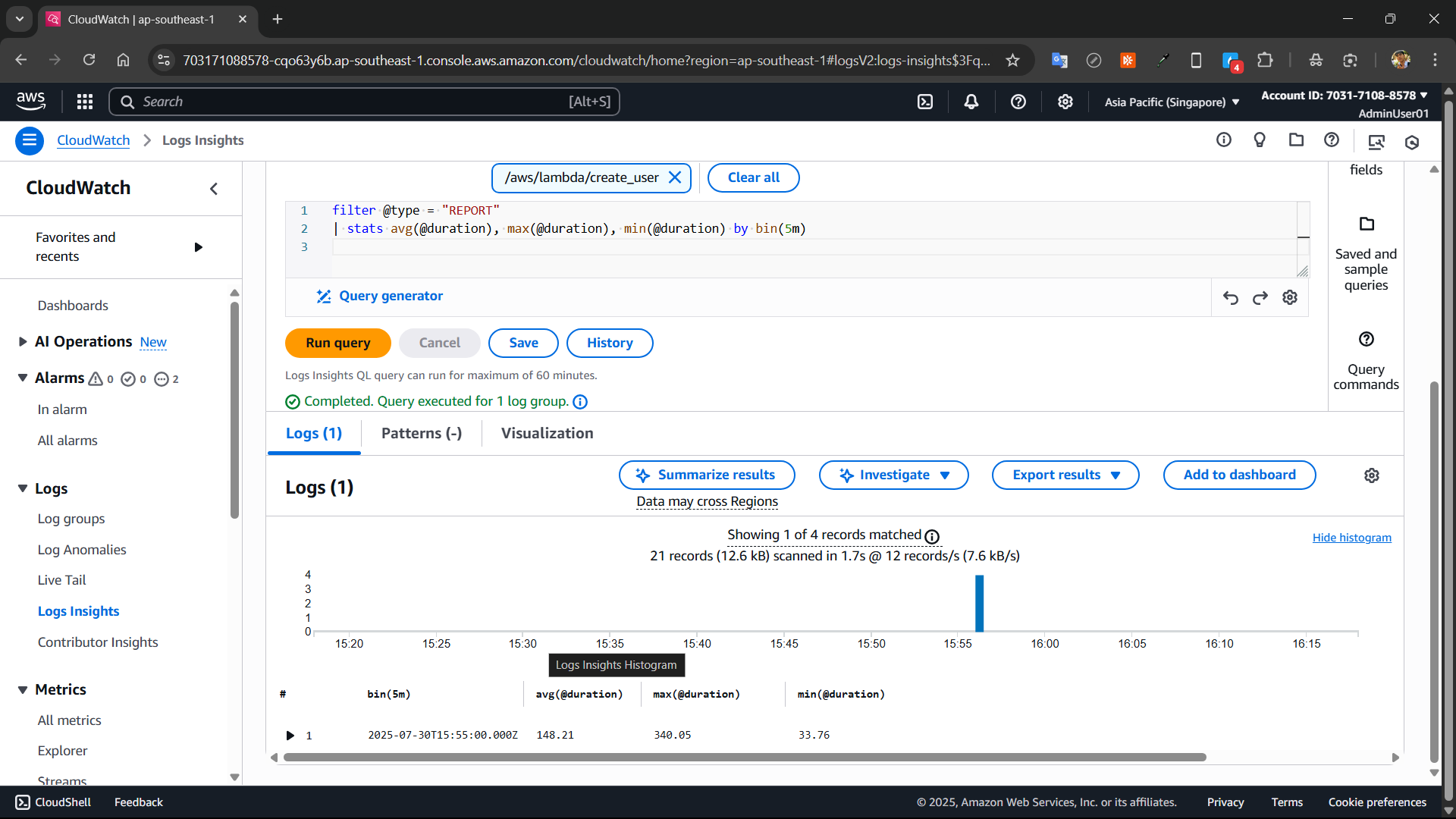
Task: Open the Export results dropdown
Action: [x=1065, y=475]
